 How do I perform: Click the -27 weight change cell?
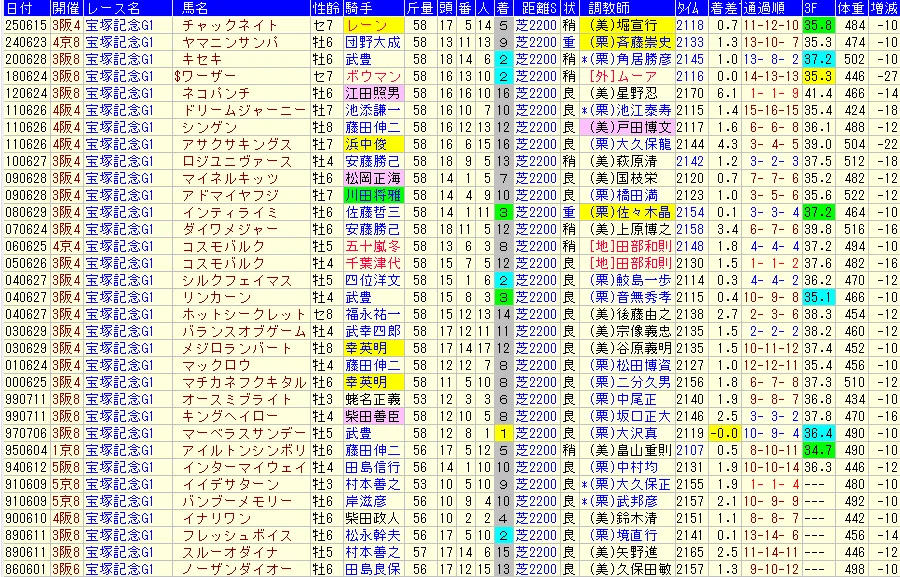887,76
